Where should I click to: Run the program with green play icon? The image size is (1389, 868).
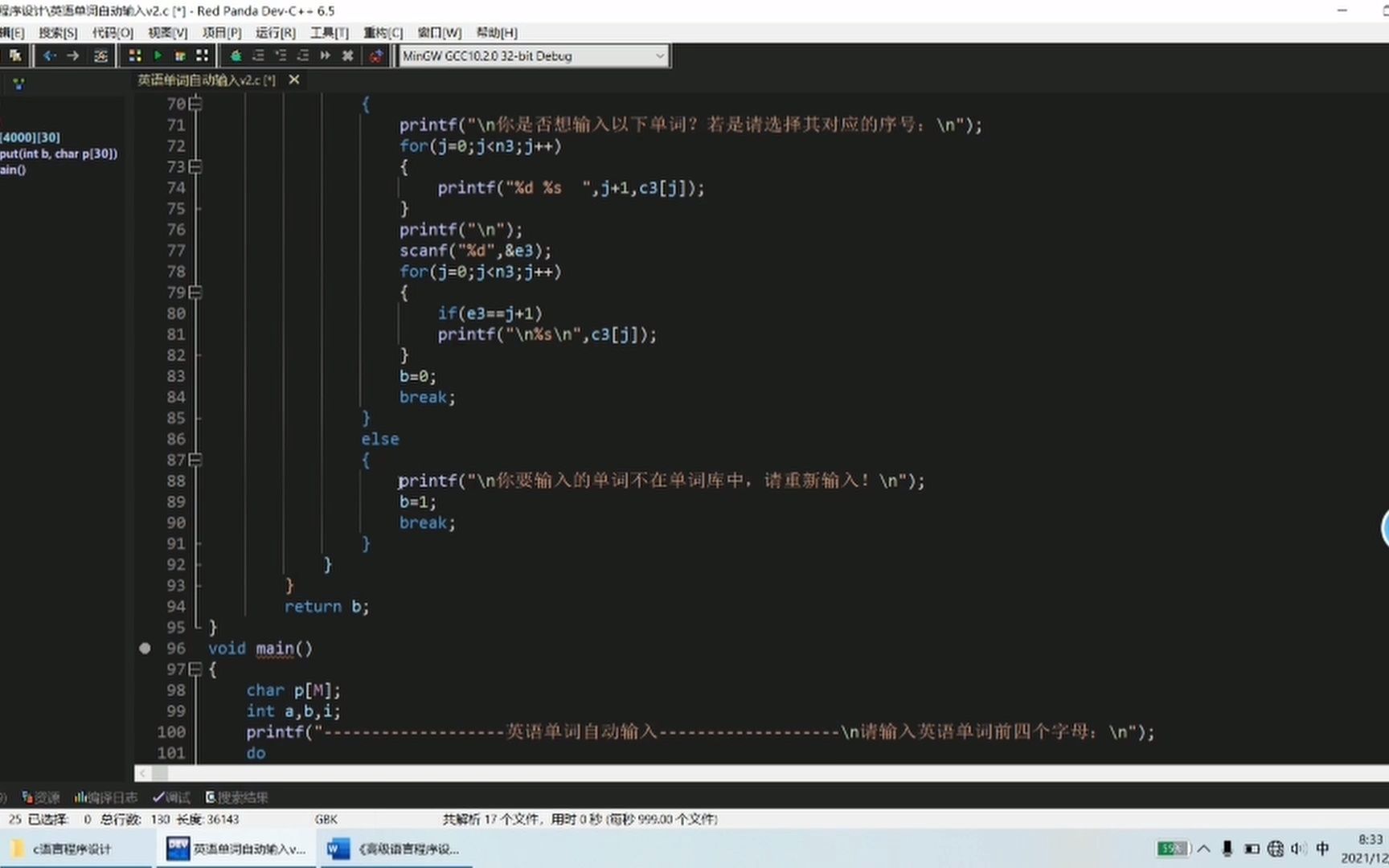pyautogui.click(x=158, y=55)
